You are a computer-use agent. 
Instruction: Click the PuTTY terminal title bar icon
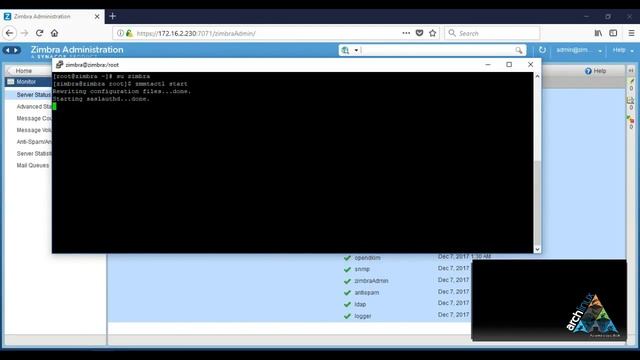point(60,64)
